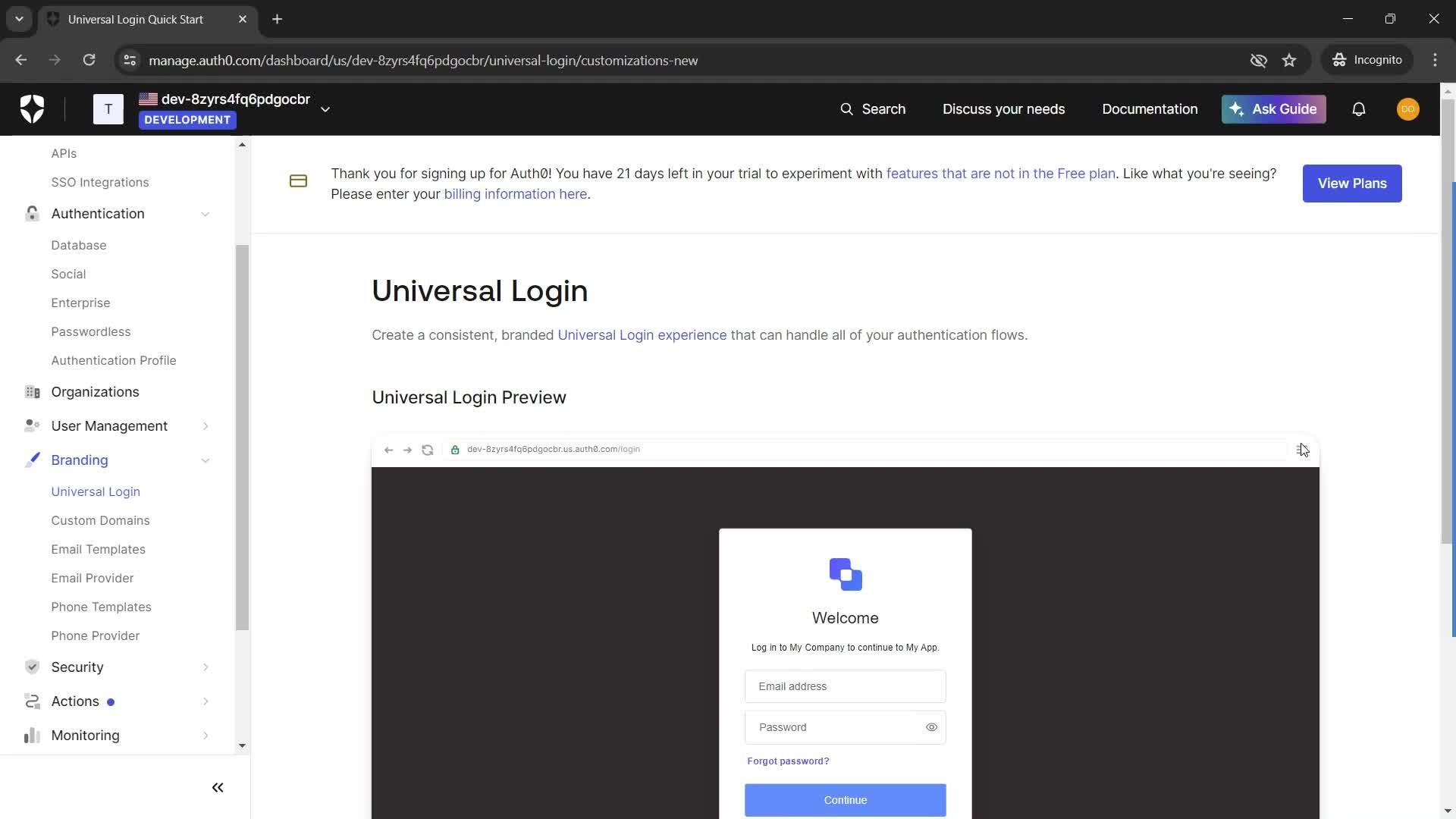Open a new browser tab

(277, 19)
